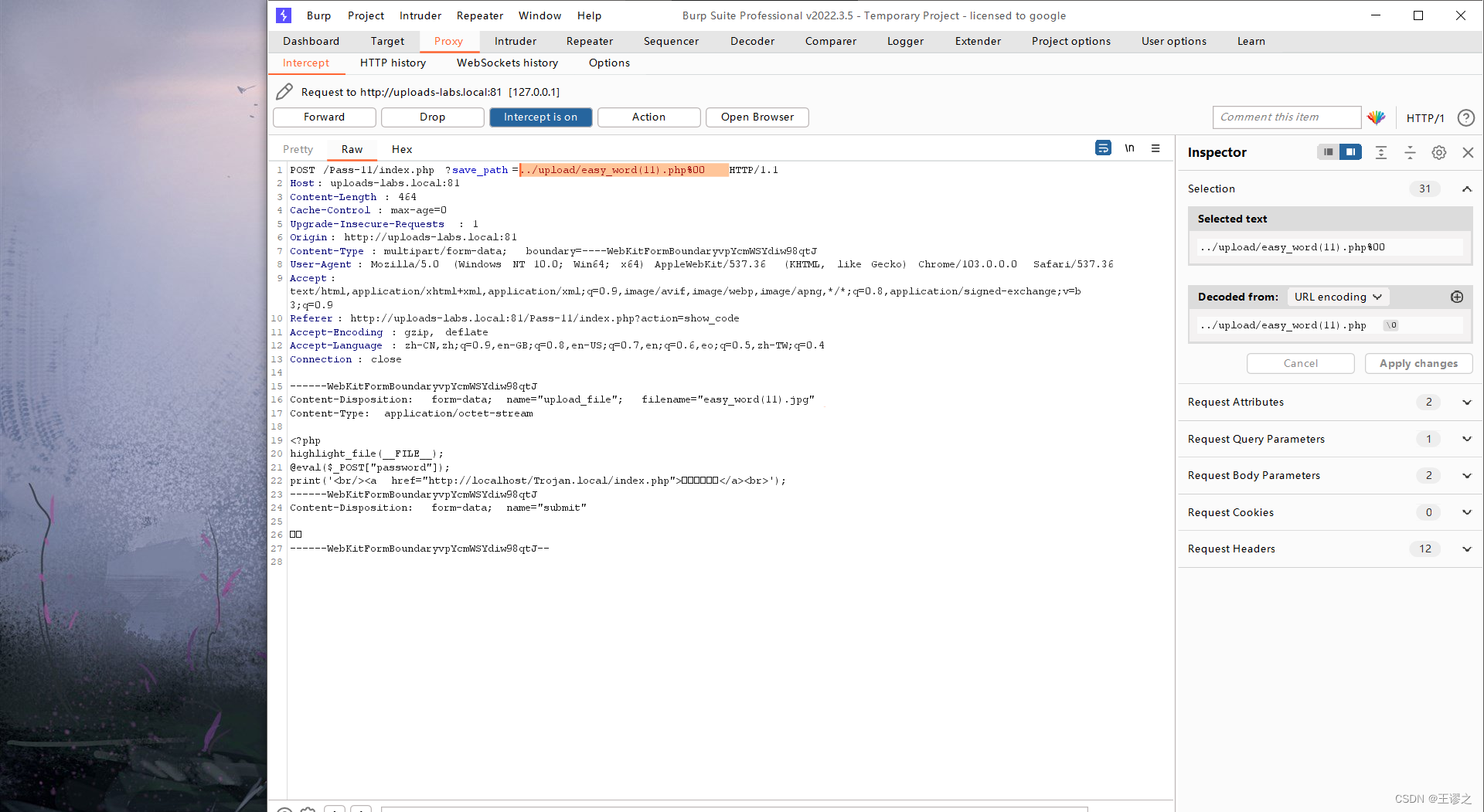Collapse all Inspector sections icon
The width and height of the screenshot is (1484, 812).
[x=1410, y=152]
